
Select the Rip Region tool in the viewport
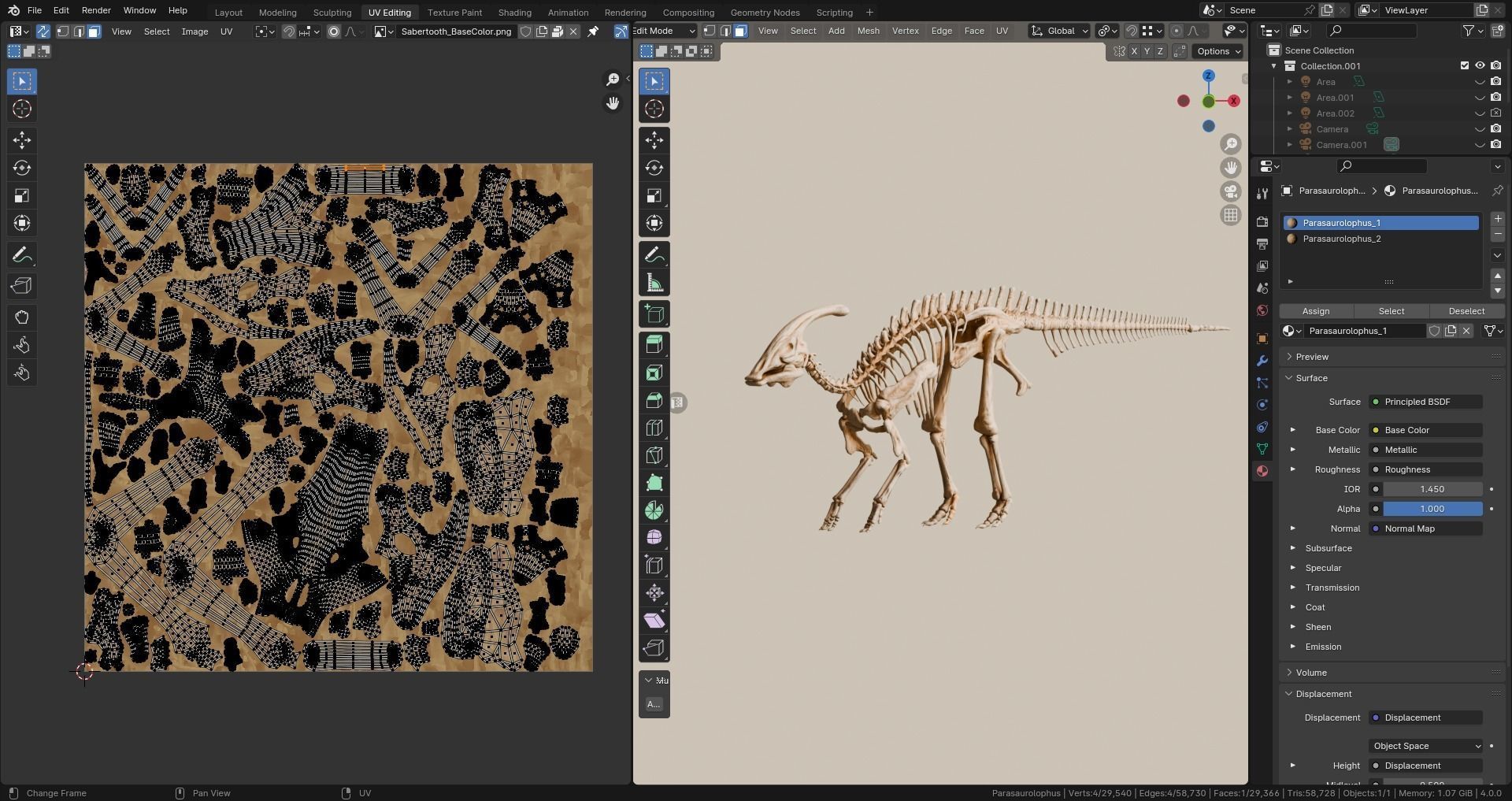tap(654, 648)
